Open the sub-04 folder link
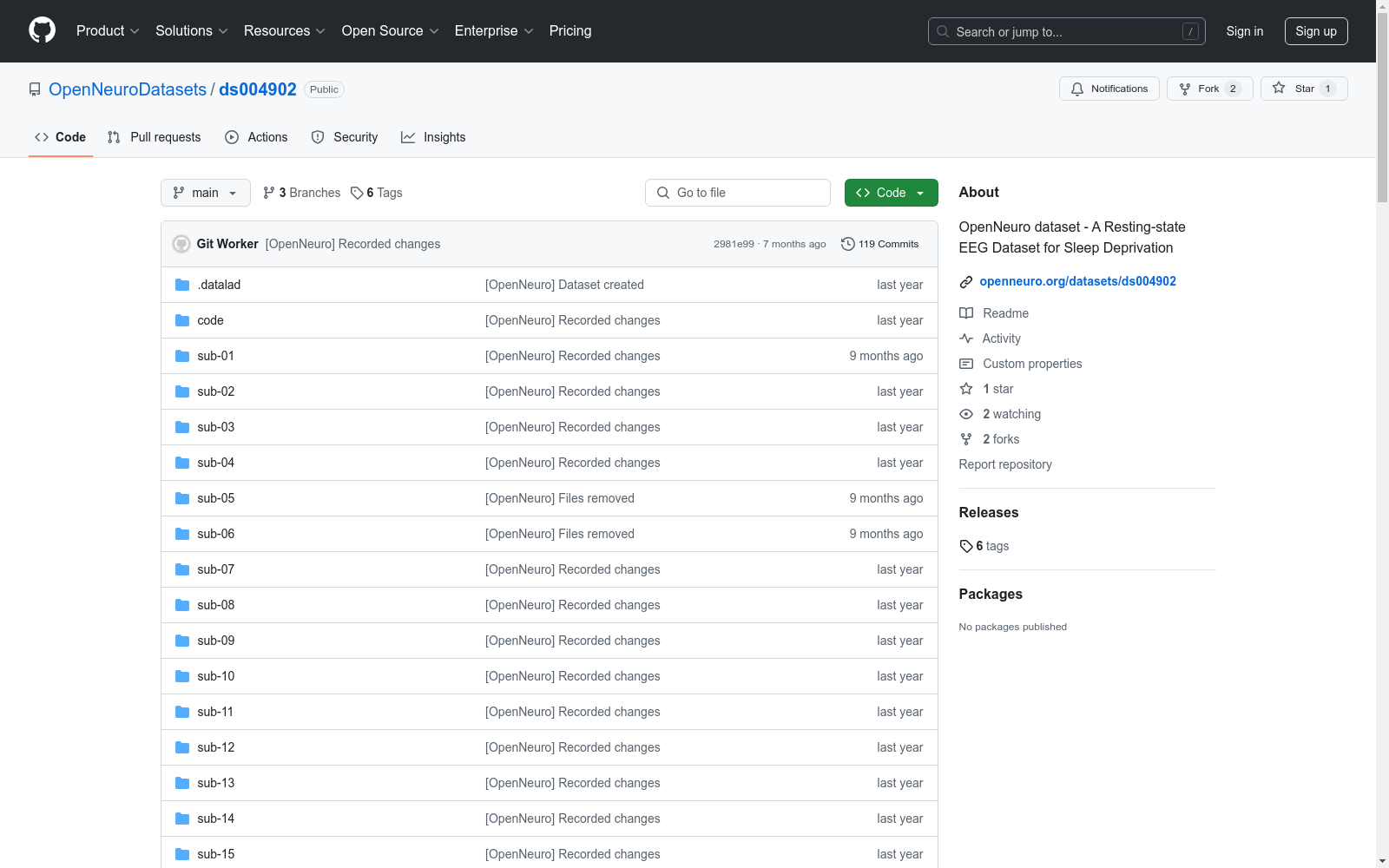1389x868 pixels. click(x=216, y=463)
